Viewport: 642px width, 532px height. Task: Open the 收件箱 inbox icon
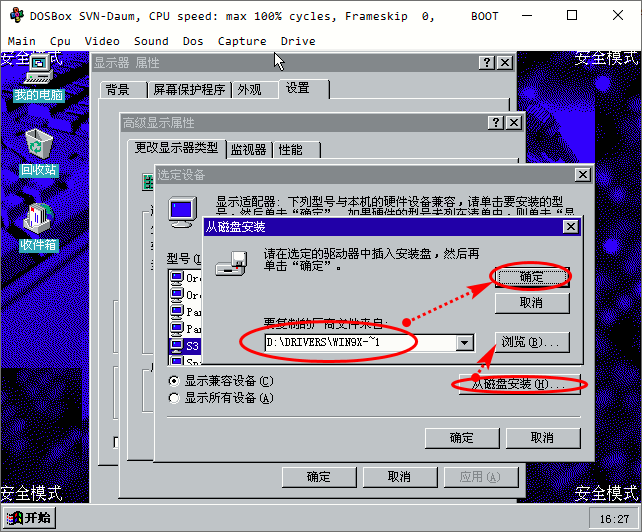click(x=38, y=227)
